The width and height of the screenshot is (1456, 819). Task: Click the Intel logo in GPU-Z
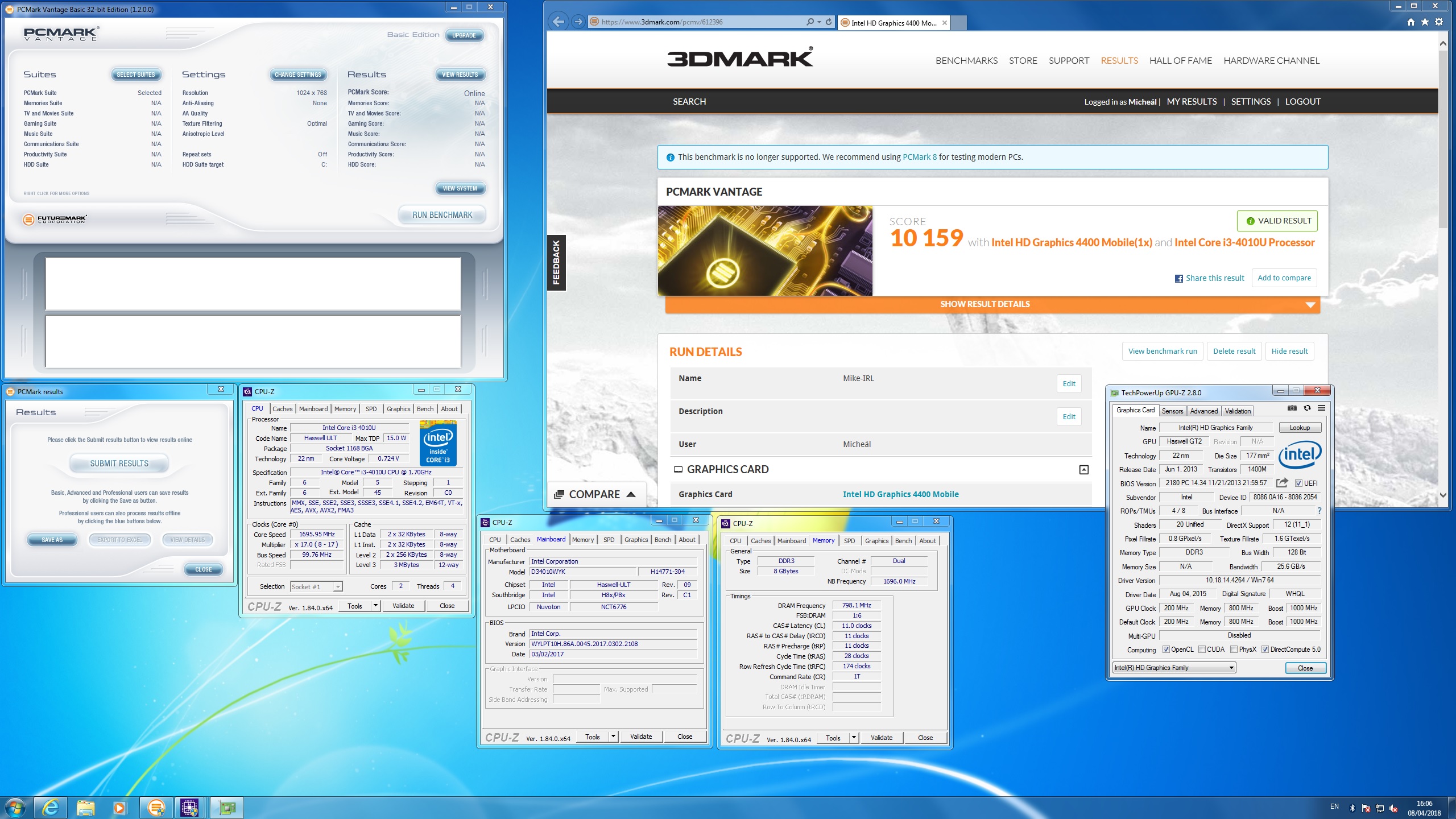click(x=1300, y=454)
